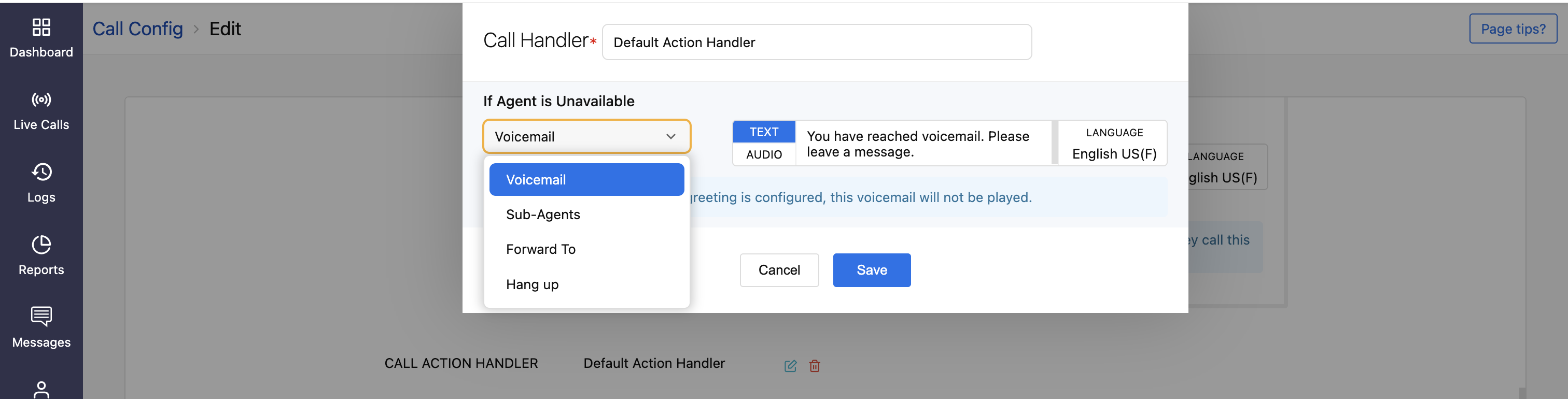Delete the Default Action Handler entry
The width and height of the screenshot is (1568, 399).
815,365
